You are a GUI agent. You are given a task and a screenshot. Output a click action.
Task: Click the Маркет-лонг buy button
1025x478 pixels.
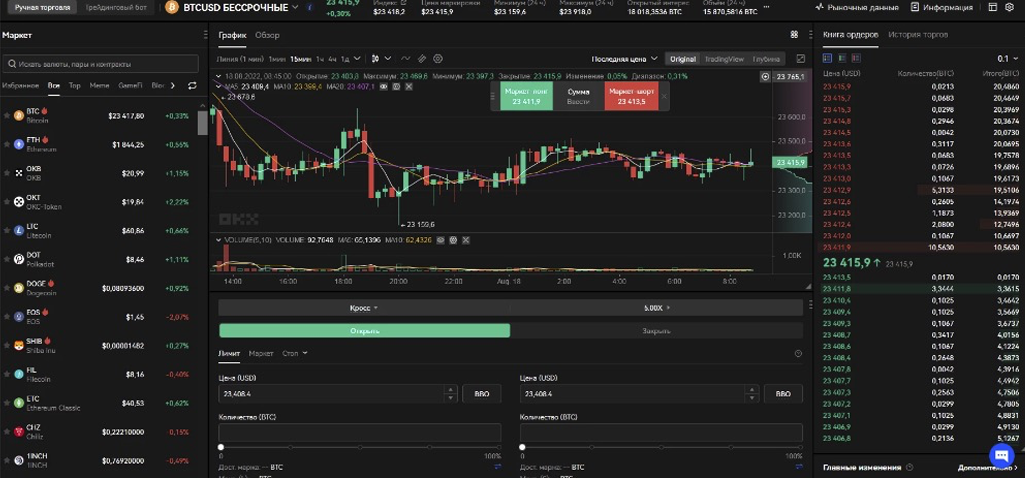tap(526, 96)
